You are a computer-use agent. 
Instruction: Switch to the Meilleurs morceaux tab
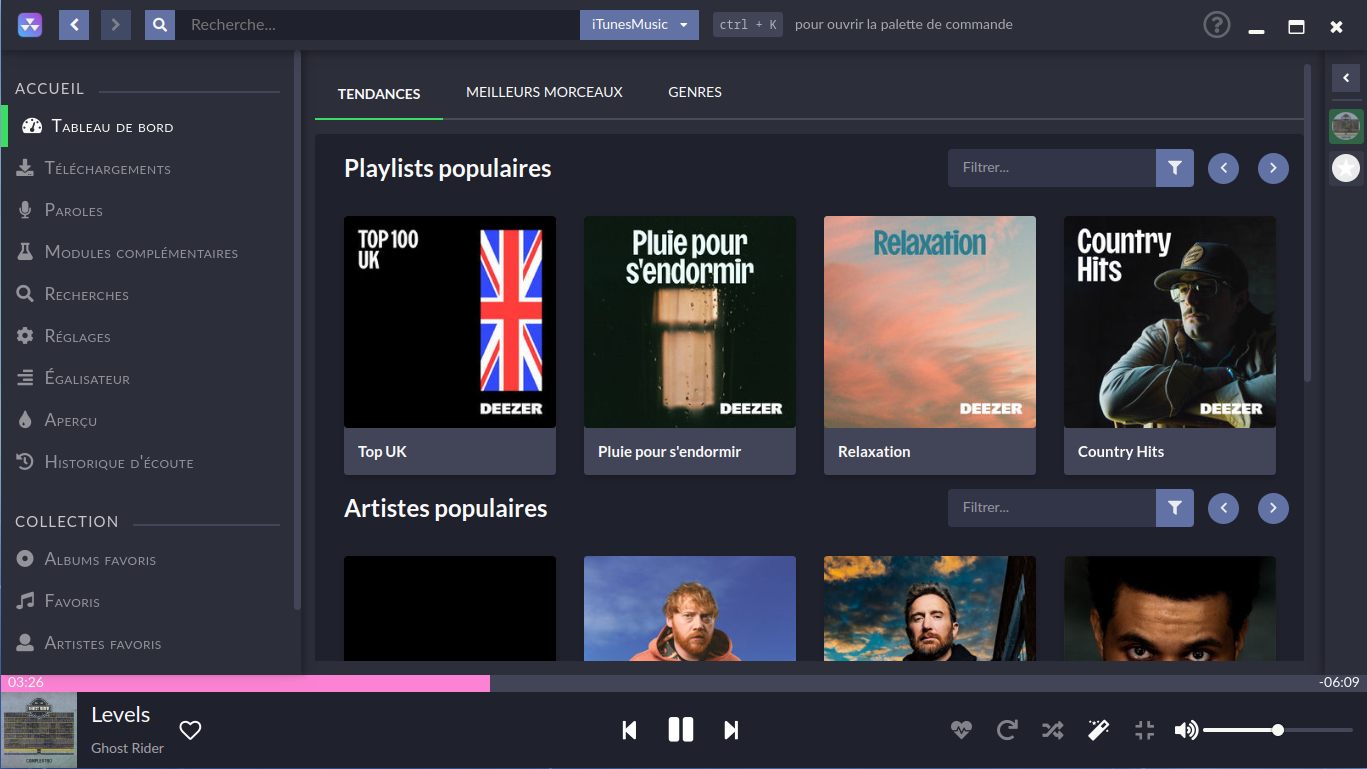pyautogui.click(x=544, y=93)
